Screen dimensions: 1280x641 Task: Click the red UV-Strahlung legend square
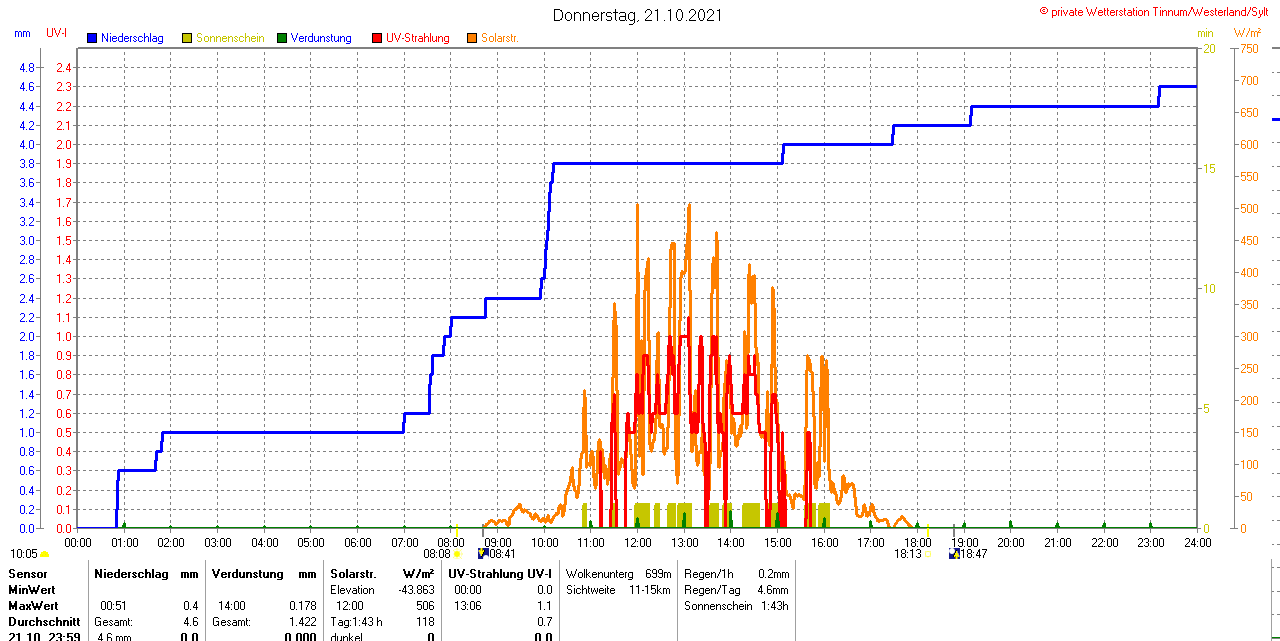point(377,38)
